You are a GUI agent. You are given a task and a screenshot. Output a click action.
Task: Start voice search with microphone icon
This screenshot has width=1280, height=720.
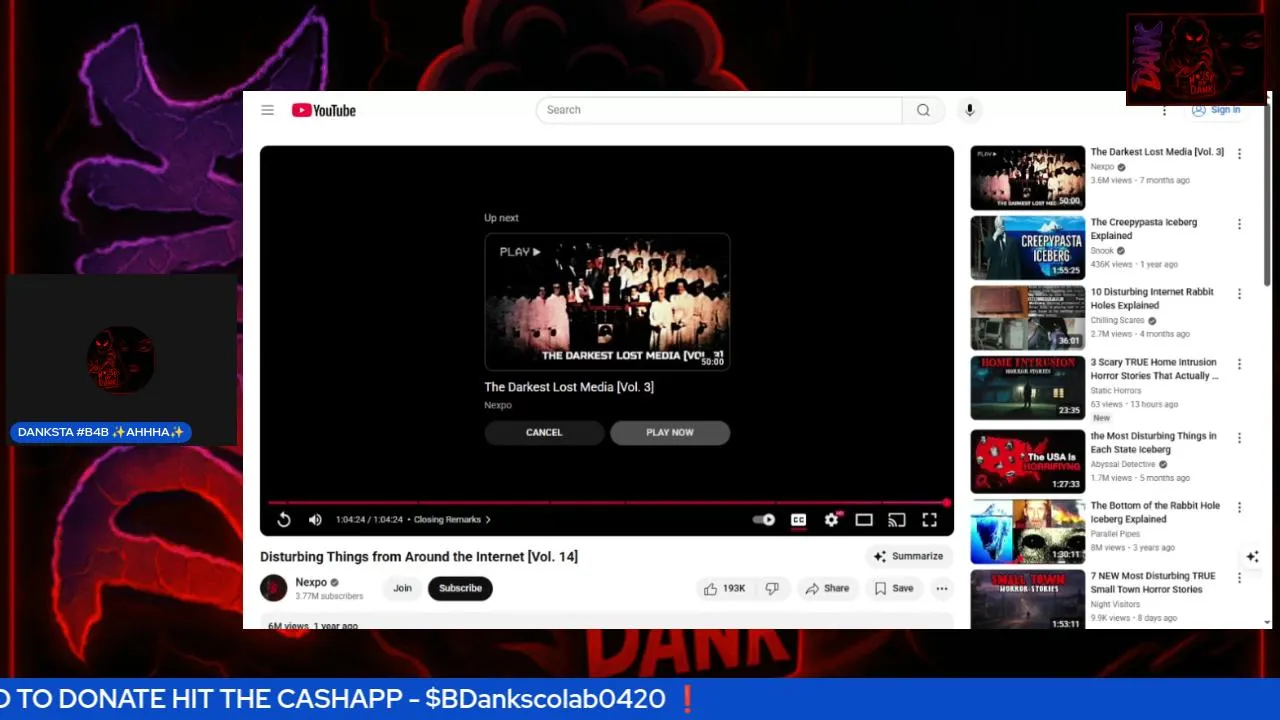[969, 110]
